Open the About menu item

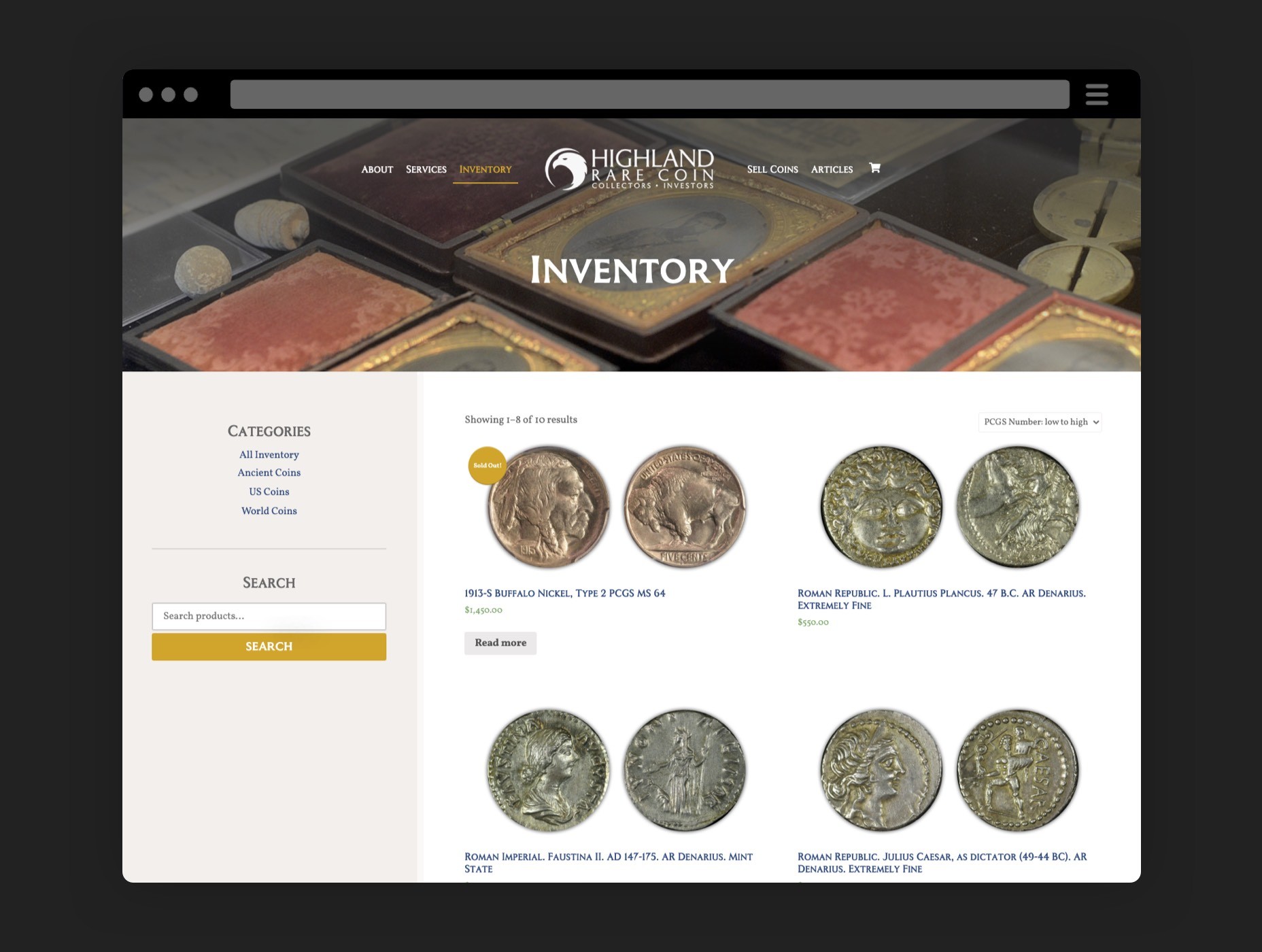[377, 169]
